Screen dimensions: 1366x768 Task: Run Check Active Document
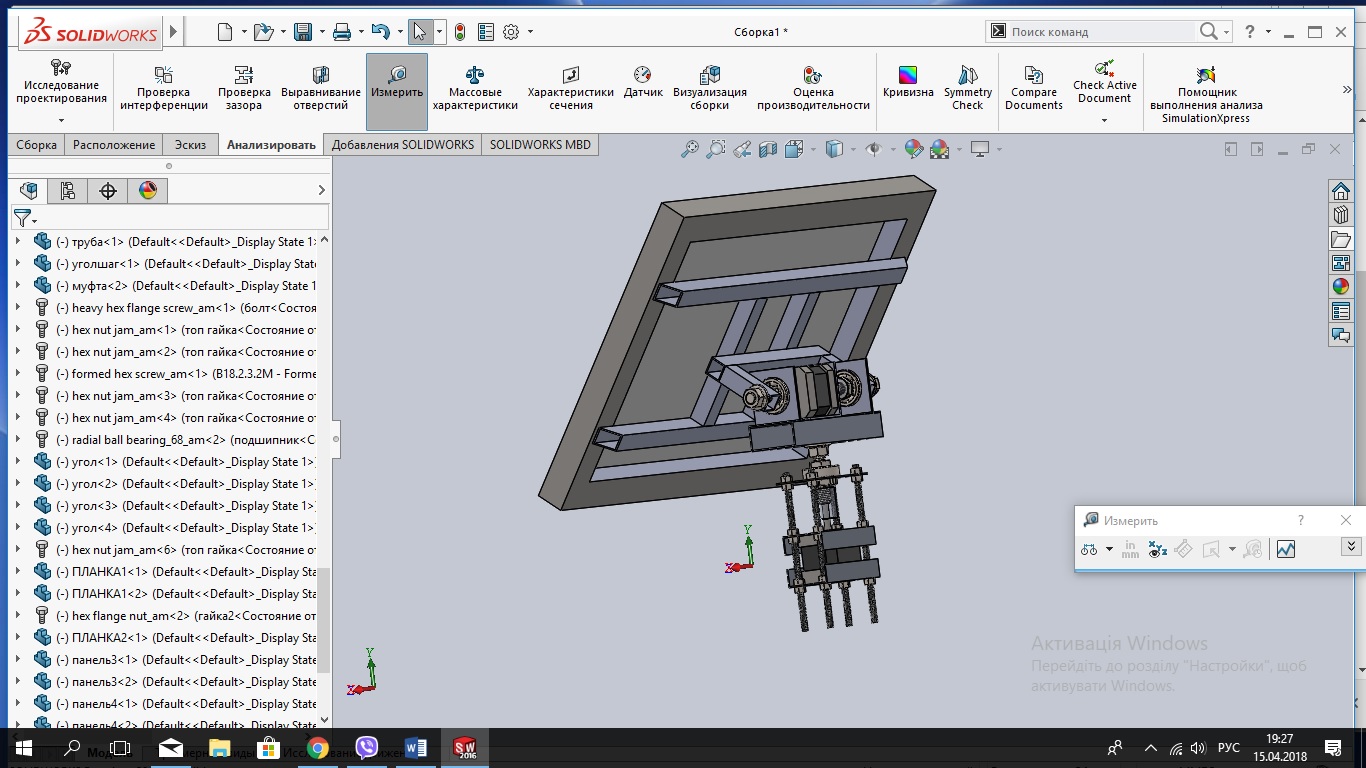coord(1105,83)
